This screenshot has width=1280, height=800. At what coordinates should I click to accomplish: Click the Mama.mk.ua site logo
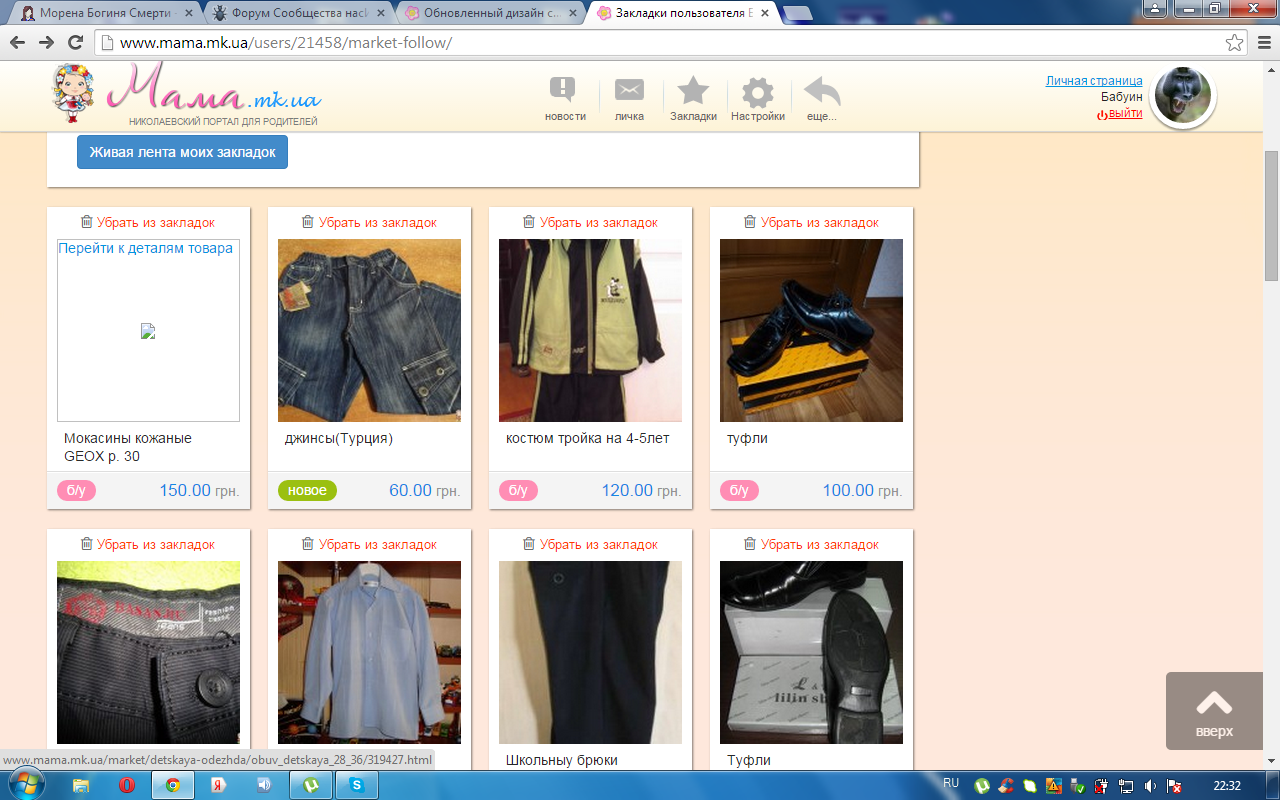pos(186,95)
